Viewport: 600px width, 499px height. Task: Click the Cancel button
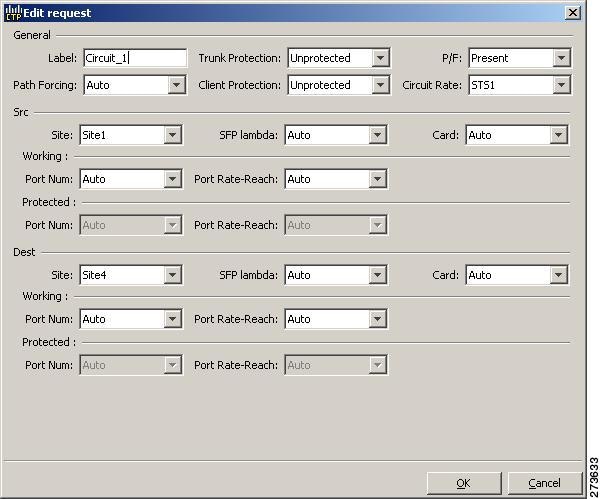545,483
